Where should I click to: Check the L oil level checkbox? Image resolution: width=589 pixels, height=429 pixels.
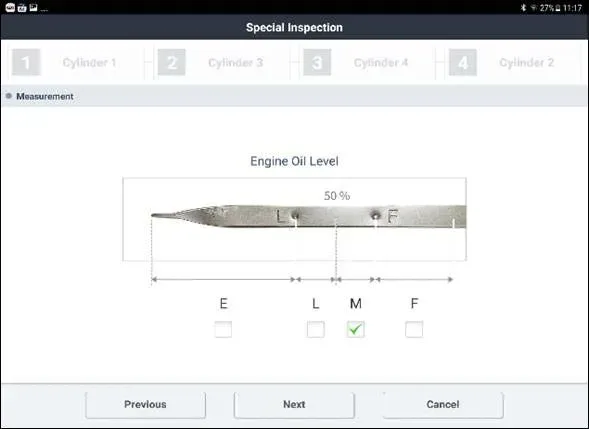pyautogui.click(x=316, y=329)
